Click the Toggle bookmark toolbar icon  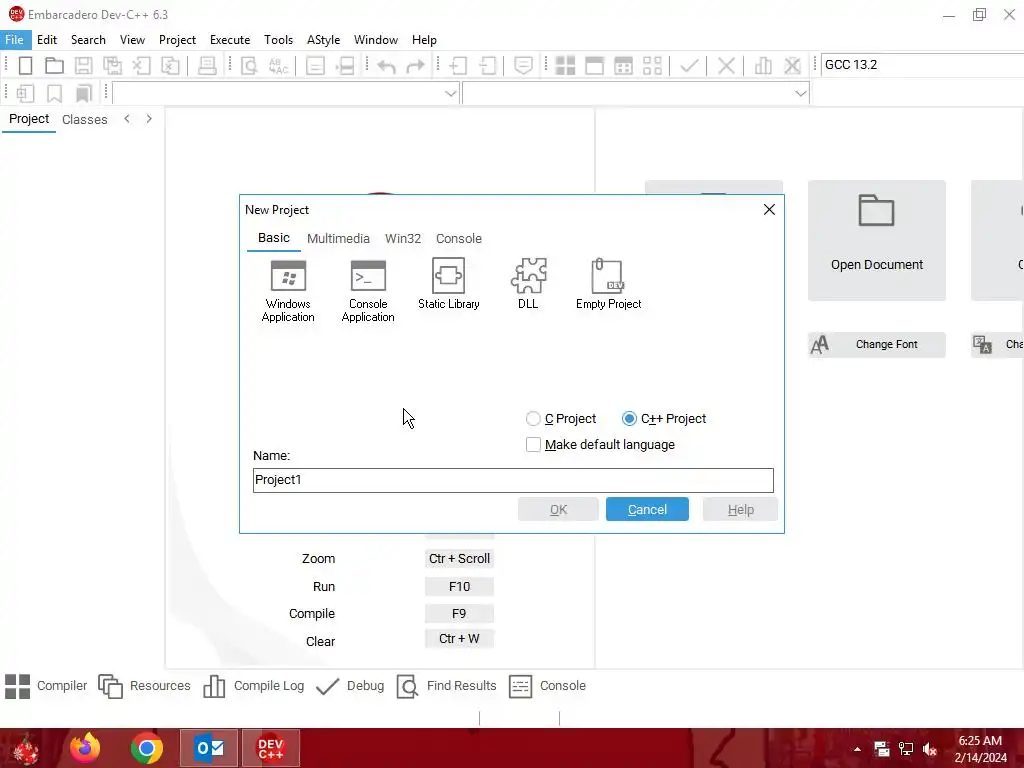point(54,93)
